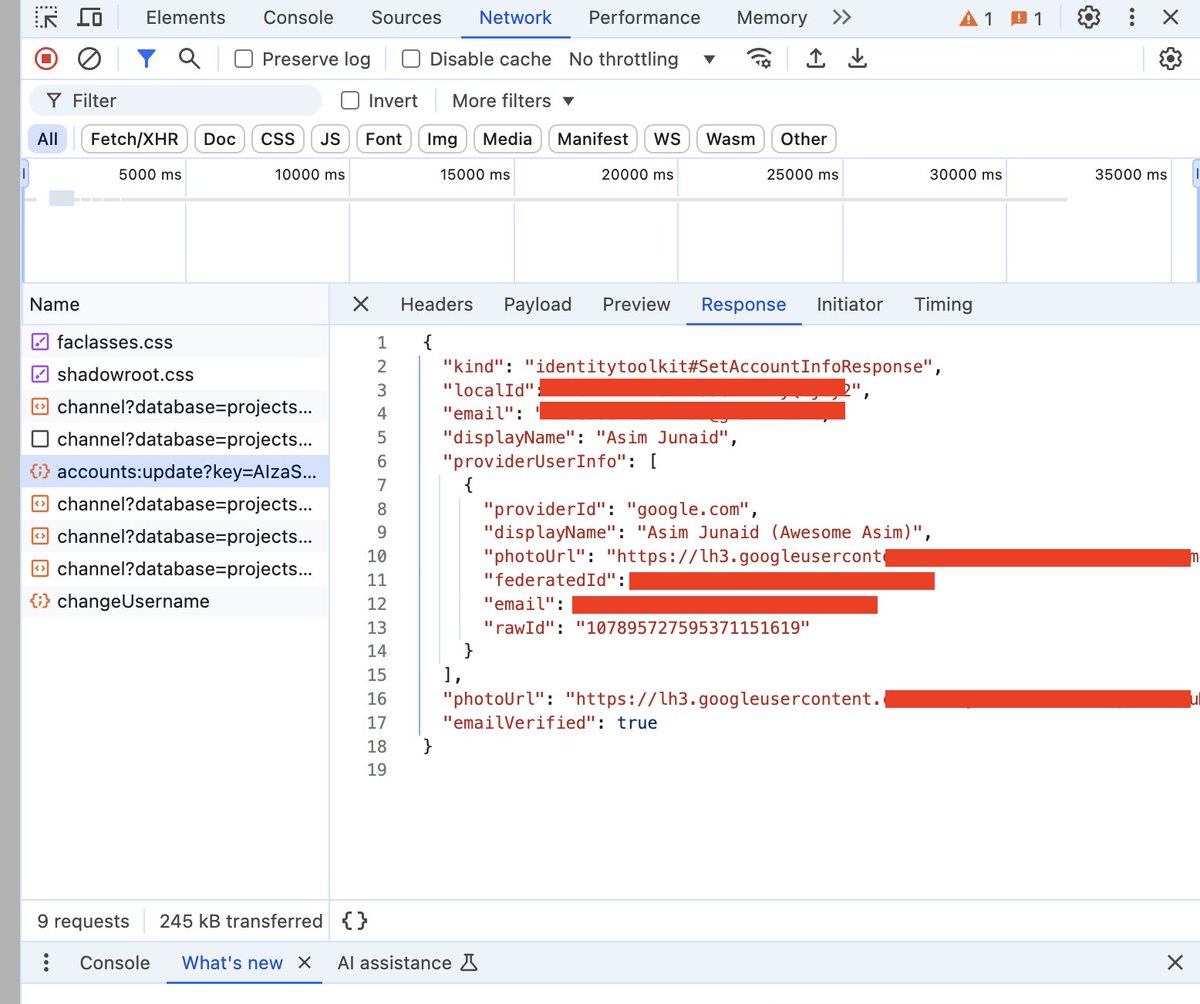1200x1004 pixels.
Task: Open the Preview tab
Action: pyautogui.click(x=636, y=304)
